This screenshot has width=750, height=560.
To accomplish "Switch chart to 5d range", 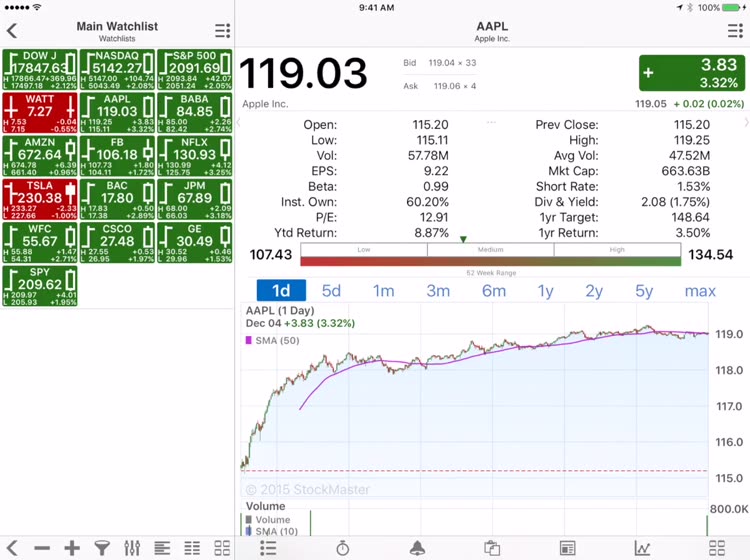I will click(331, 291).
